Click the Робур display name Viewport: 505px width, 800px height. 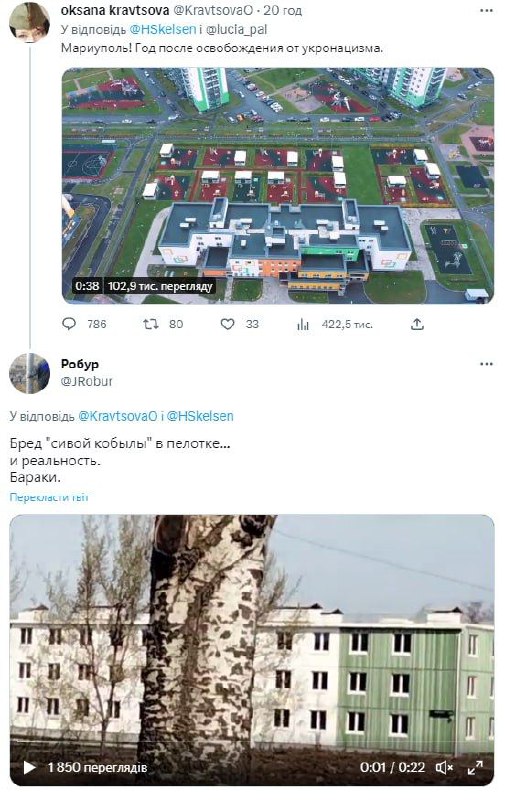click(x=80, y=364)
